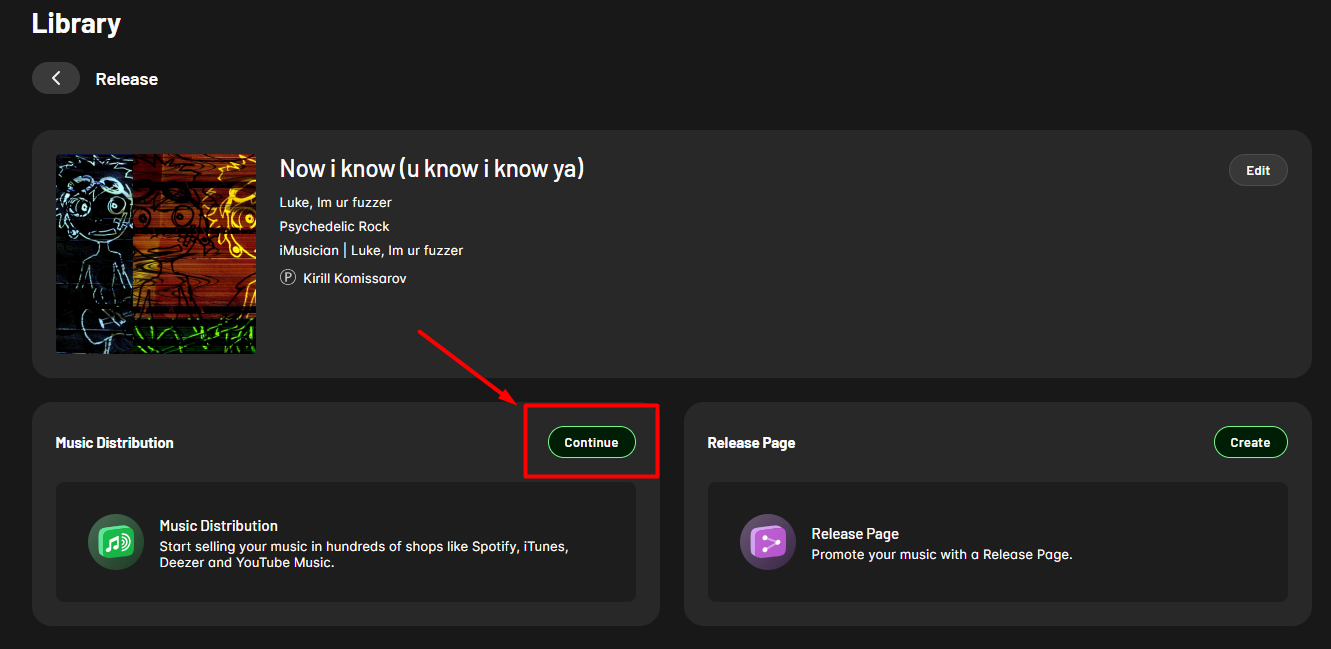Open the album cover artwork thumbnail
This screenshot has height=649, width=1331.
click(x=156, y=254)
